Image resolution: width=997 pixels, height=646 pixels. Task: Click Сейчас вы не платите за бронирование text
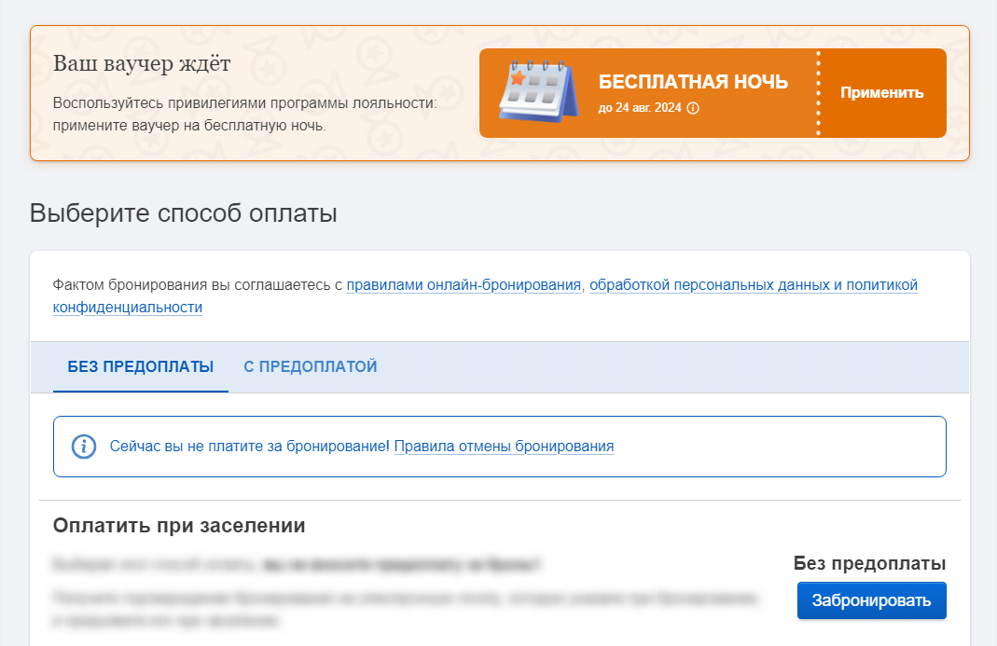point(249,446)
